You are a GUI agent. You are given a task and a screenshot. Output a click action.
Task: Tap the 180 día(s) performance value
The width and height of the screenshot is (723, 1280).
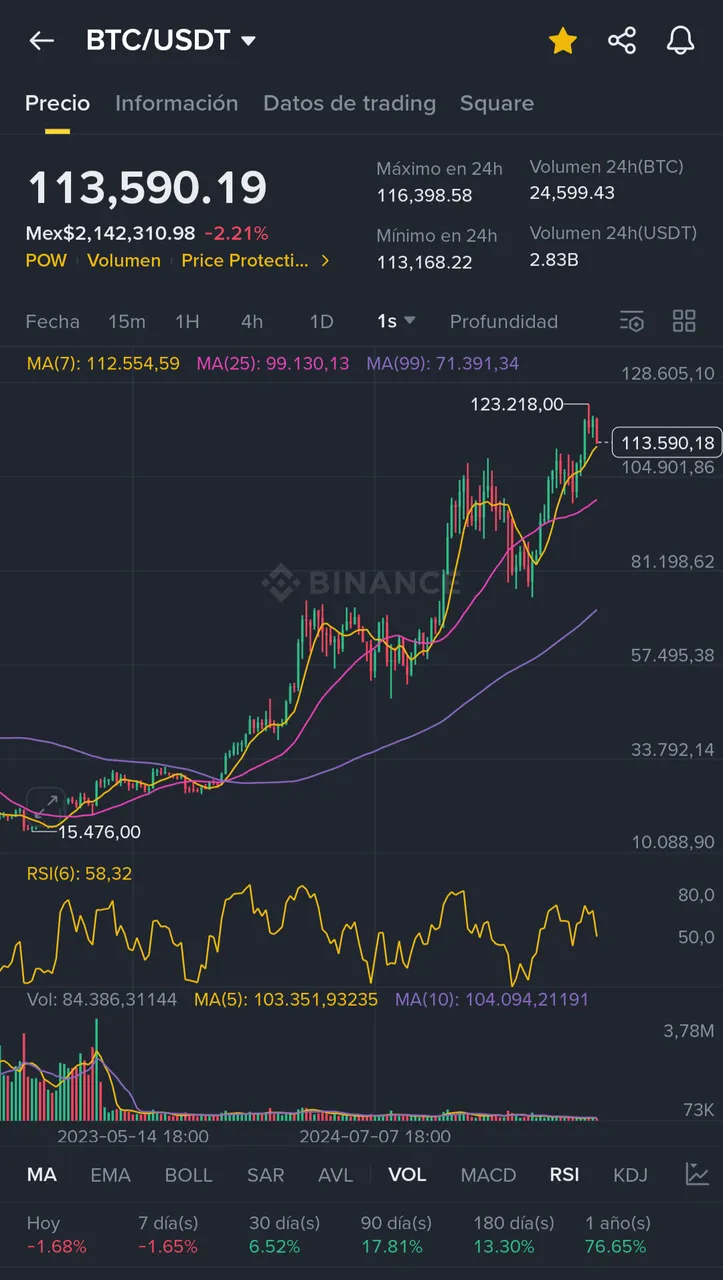tap(504, 1247)
